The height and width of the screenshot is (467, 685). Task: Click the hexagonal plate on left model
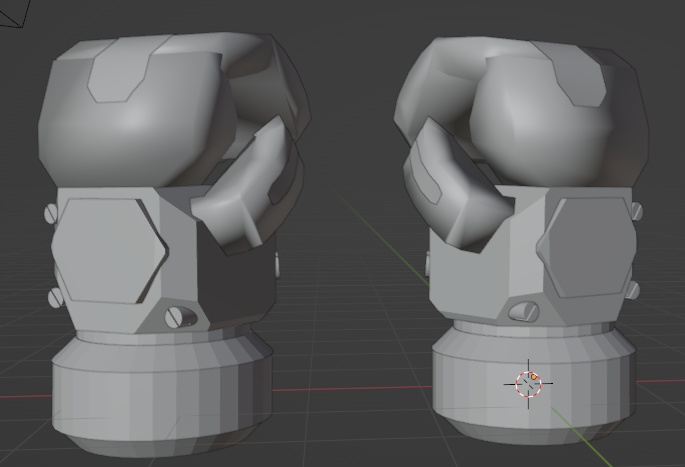pos(109,250)
